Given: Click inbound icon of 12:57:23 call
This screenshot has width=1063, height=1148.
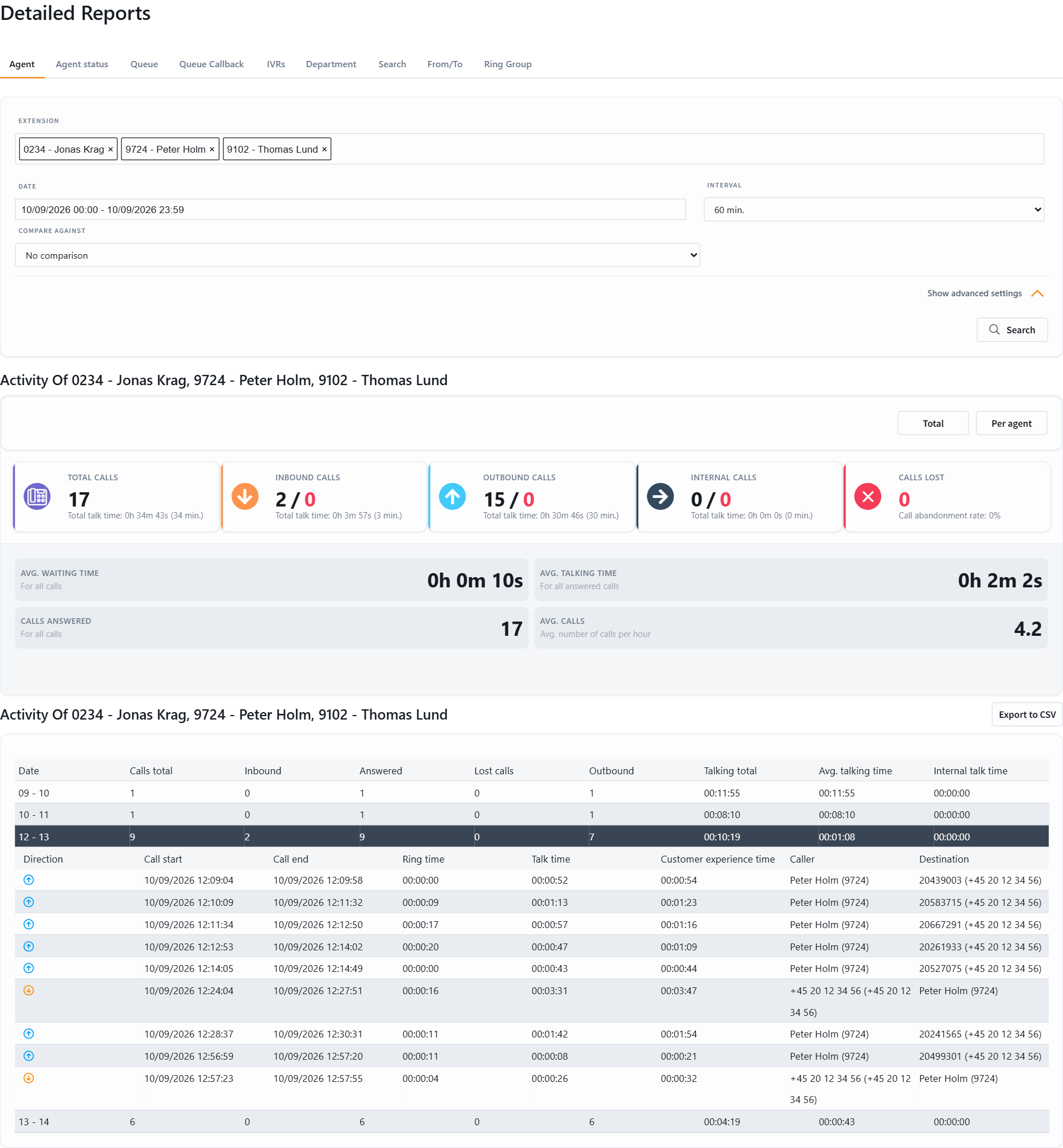Looking at the screenshot, I should [x=28, y=1078].
